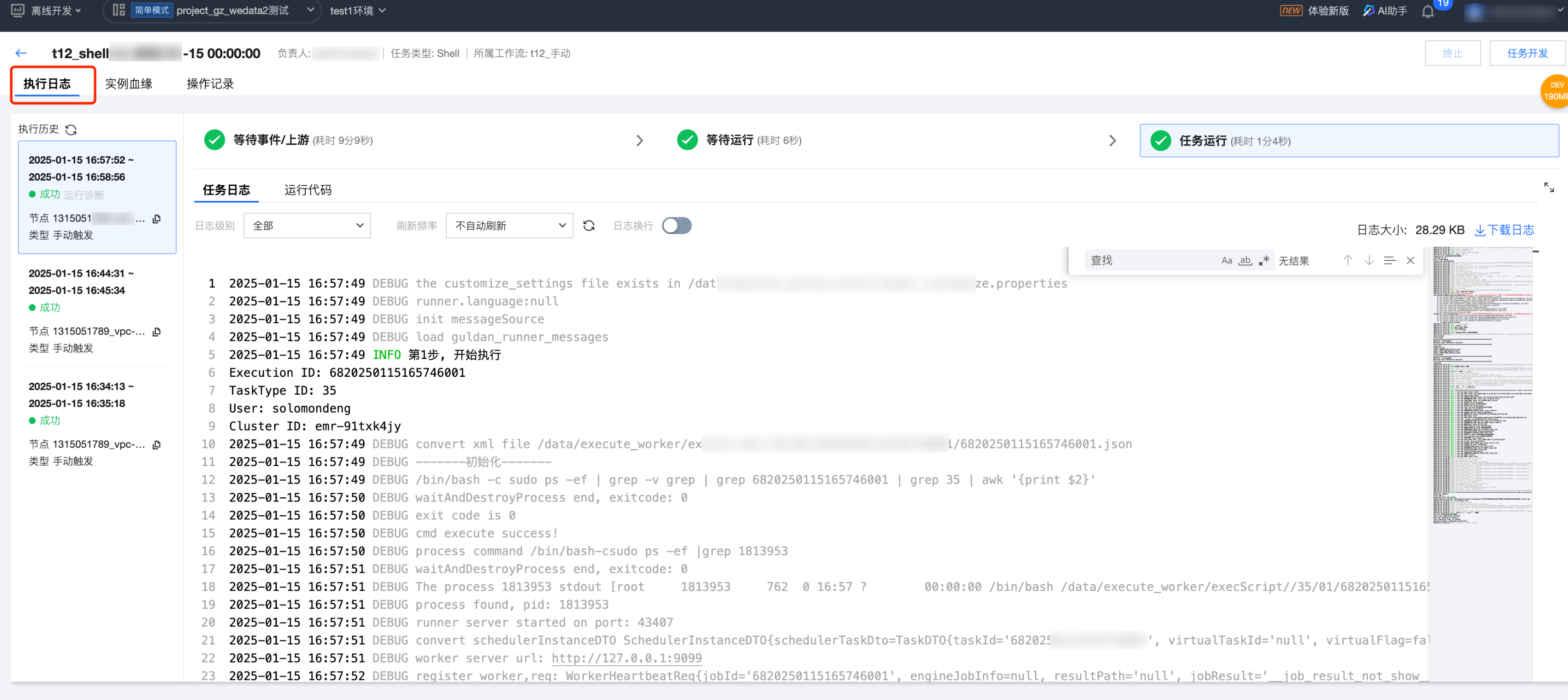1568x700 pixels.
Task: Expand log panel to fullscreen
Action: click(1549, 187)
